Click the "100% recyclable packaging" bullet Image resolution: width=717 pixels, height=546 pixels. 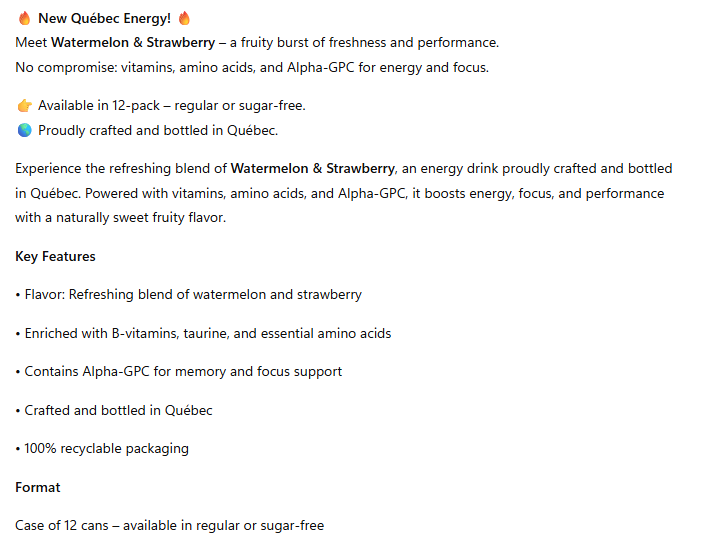click(105, 449)
